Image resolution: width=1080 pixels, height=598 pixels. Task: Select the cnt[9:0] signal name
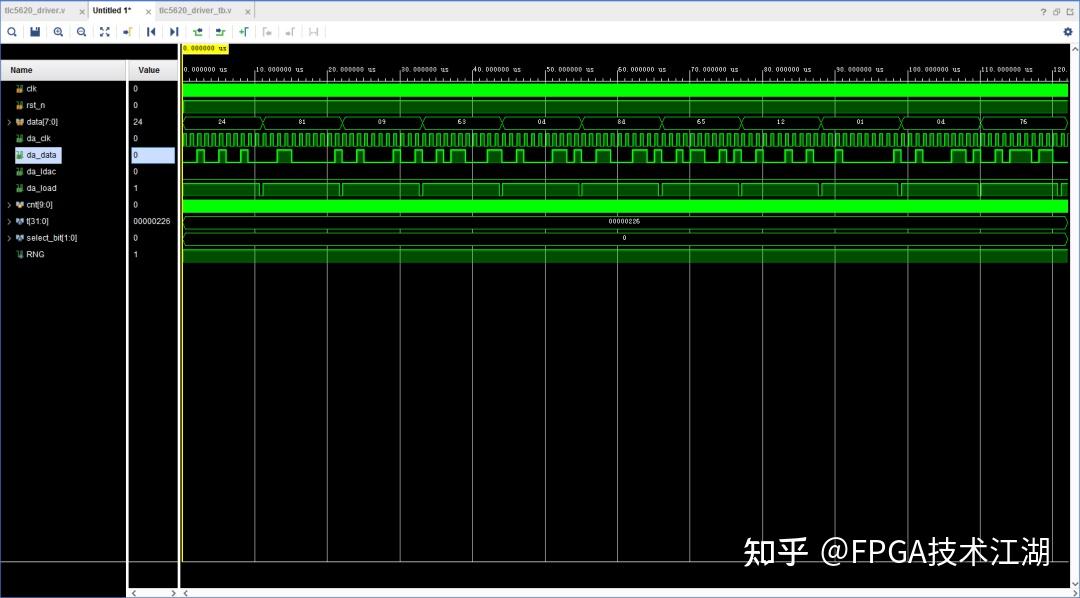(39, 205)
